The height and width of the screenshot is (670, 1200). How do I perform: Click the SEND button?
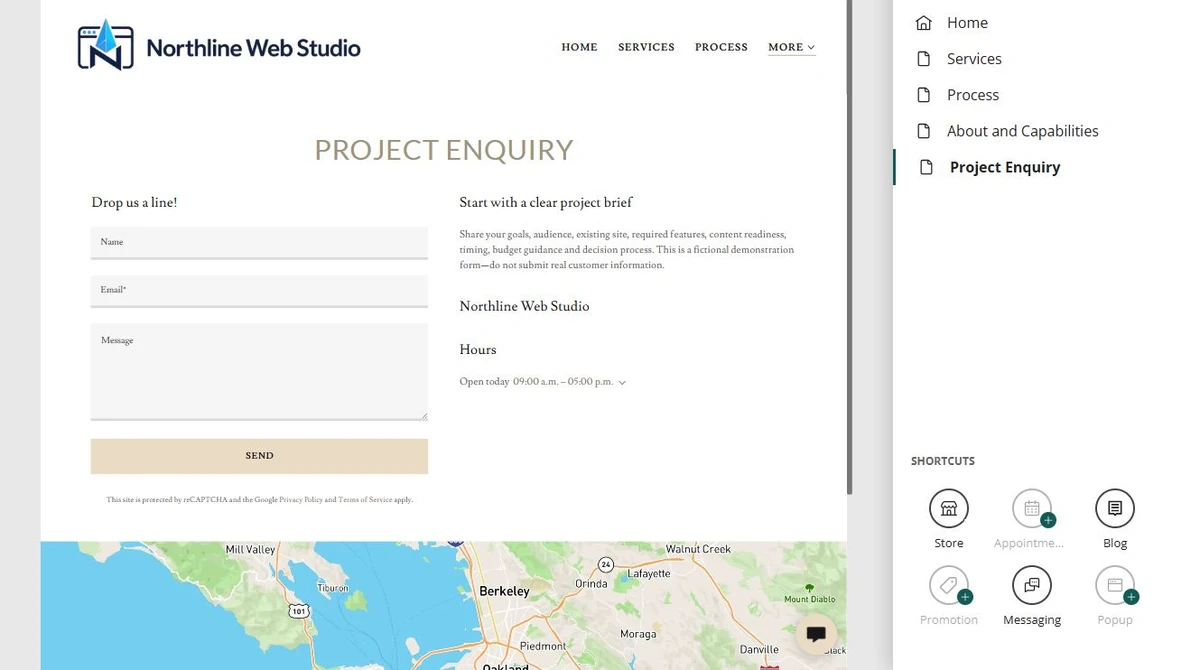tap(259, 456)
